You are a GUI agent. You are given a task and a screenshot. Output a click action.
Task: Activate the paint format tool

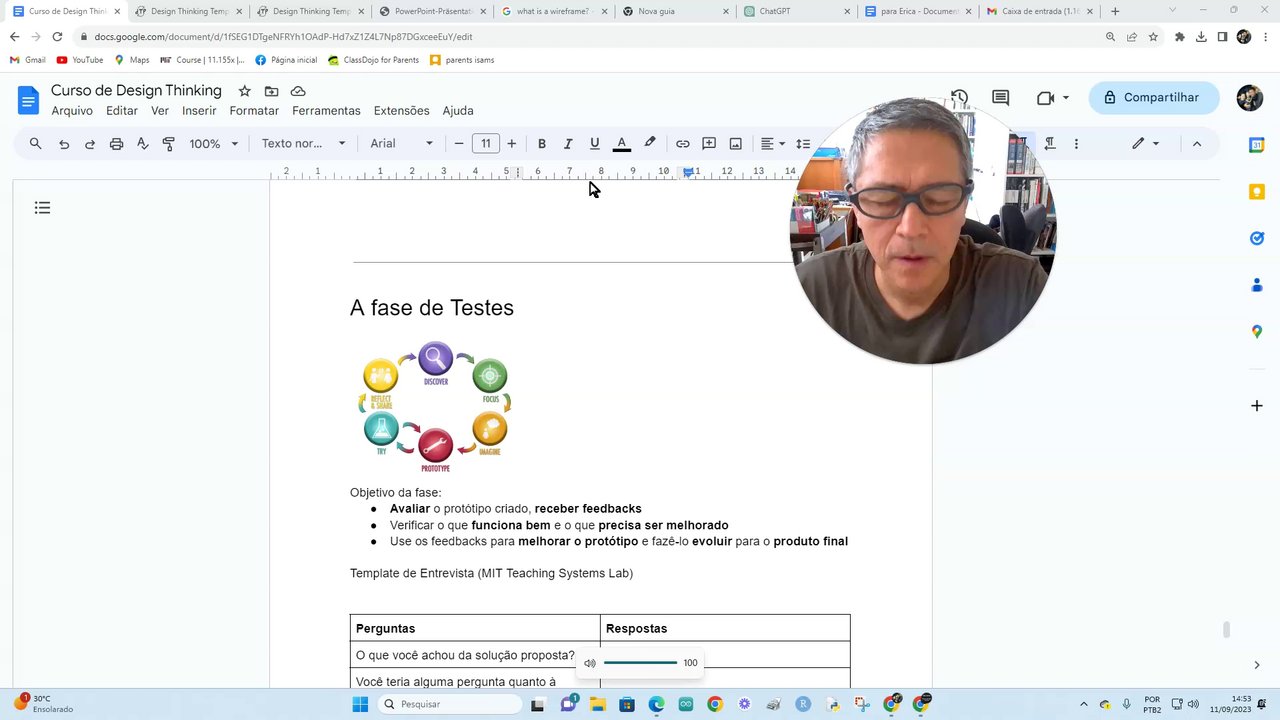coord(168,144)
